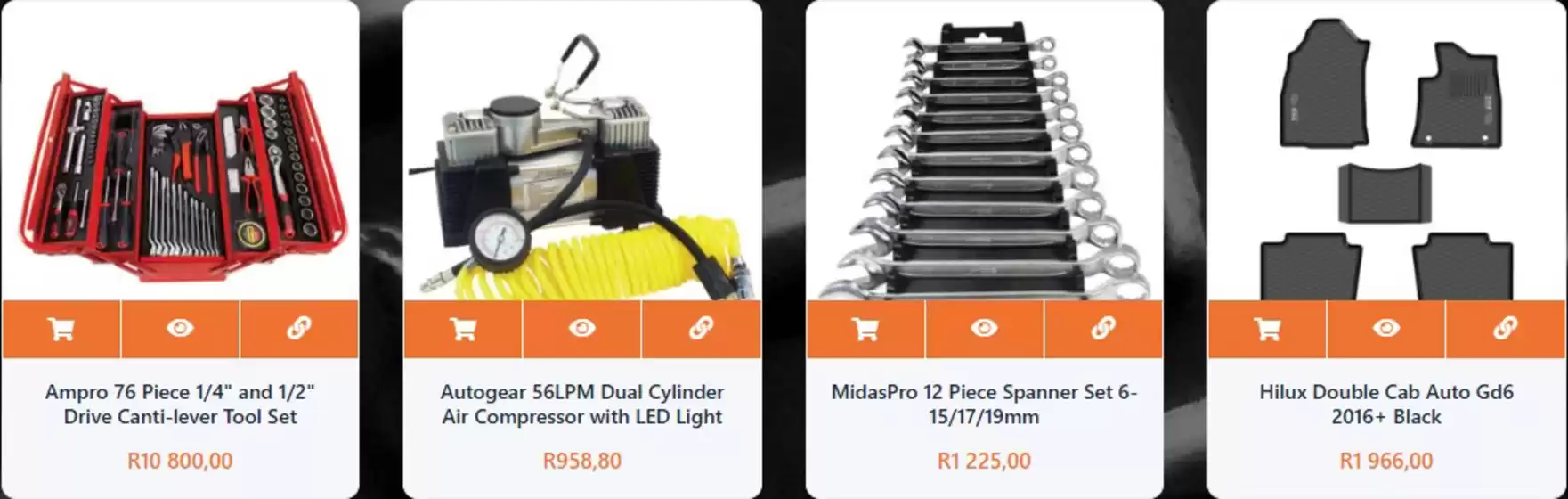The image size is (1568, 499).
Task: Quick view the Ampro Canti-lever Tool Set
Action: pyautogui.click(x=180, y=329)
